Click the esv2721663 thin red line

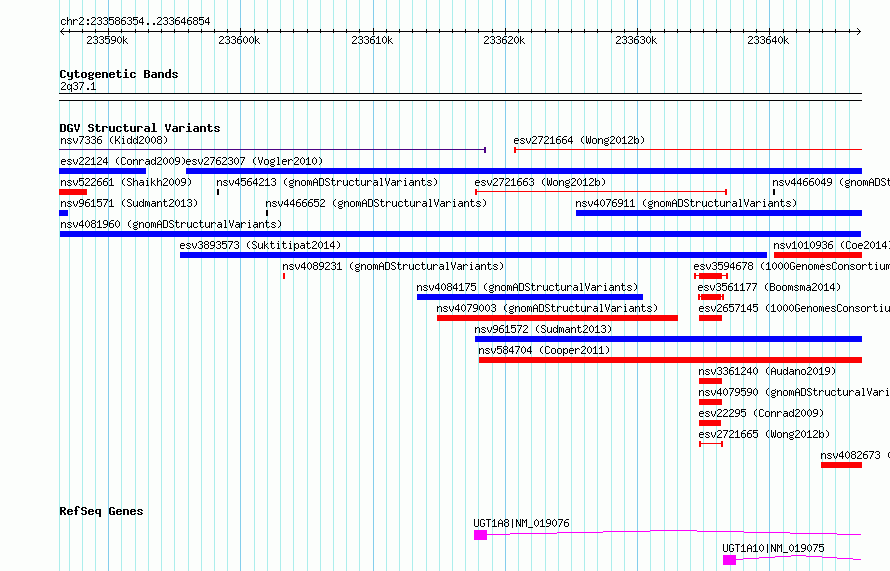(601, 192)
